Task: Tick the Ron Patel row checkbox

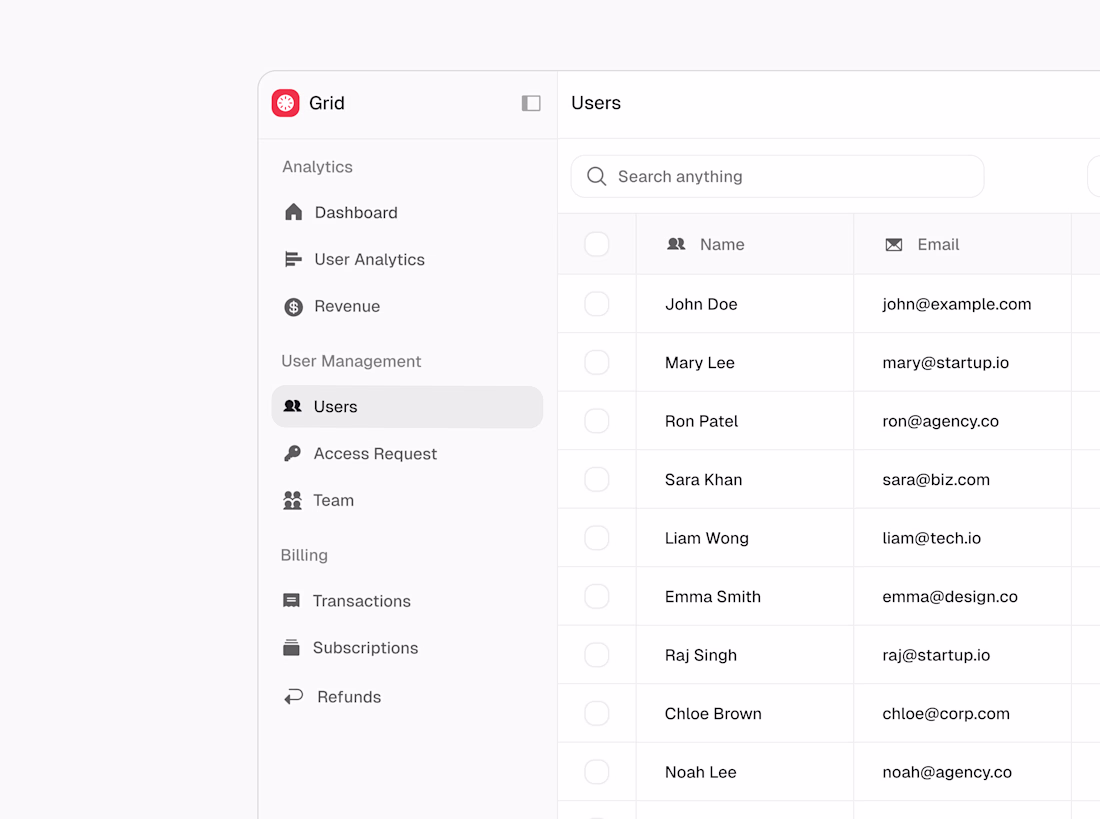Action: click(597, 421)
